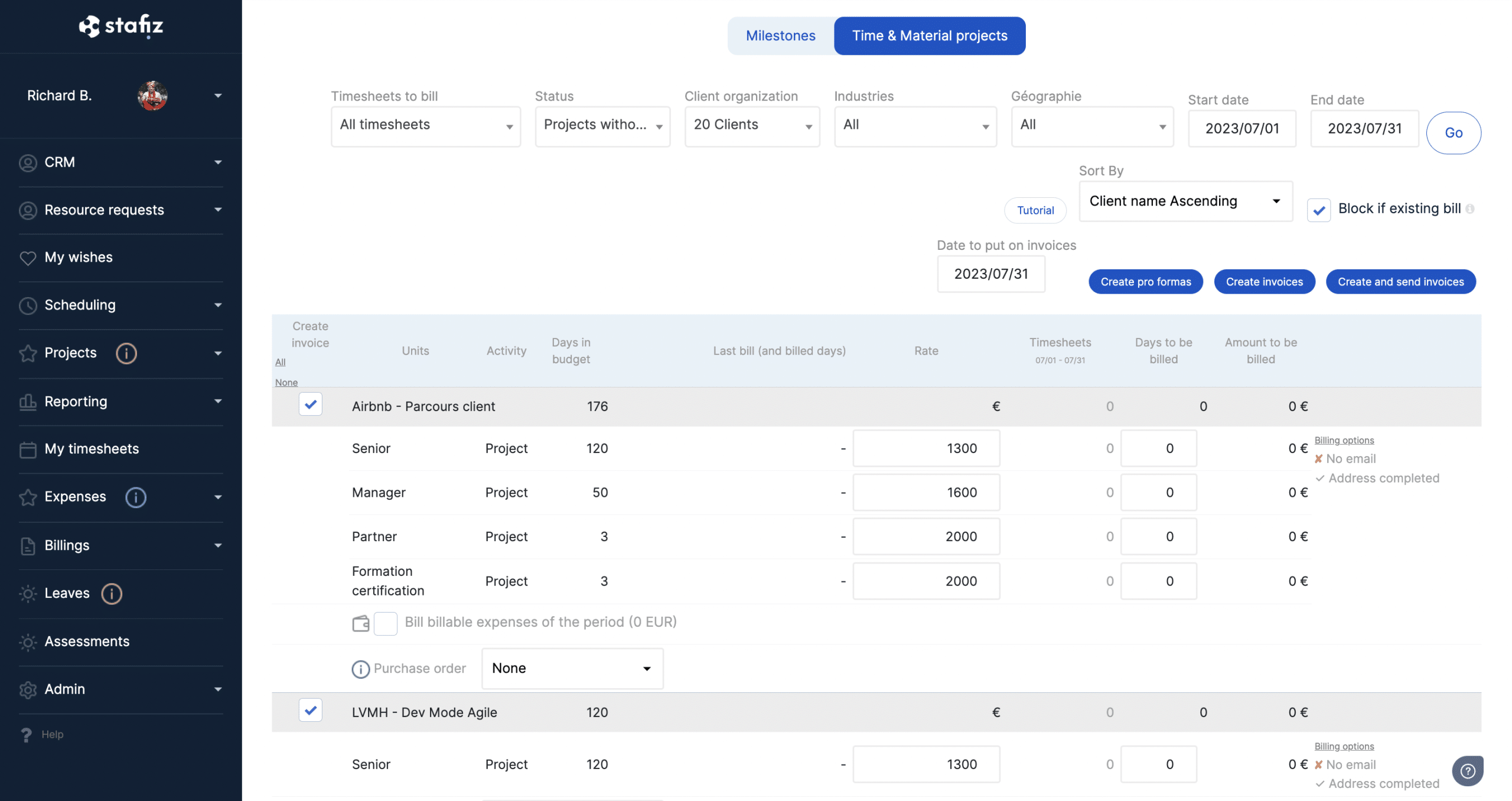This screenshot has height=801, width=1512.
Task: Click the Senior rate field showing 1300
Action: [x=926, y=448]
